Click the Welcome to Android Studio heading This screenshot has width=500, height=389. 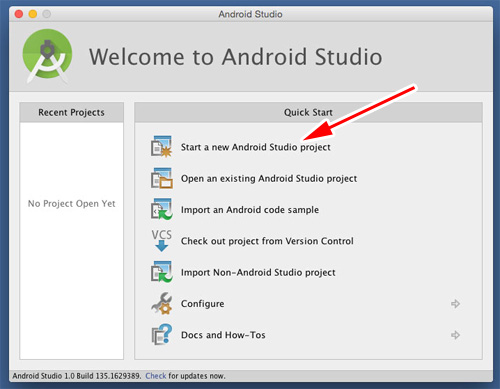tap(235, 57)
